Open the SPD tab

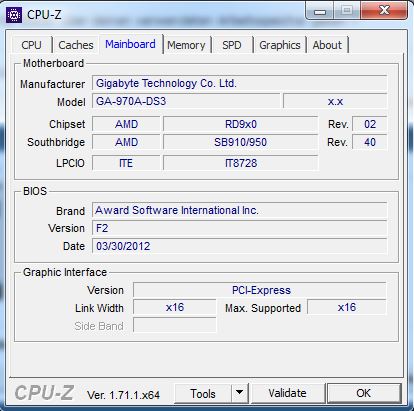click(x=232, y=45)
